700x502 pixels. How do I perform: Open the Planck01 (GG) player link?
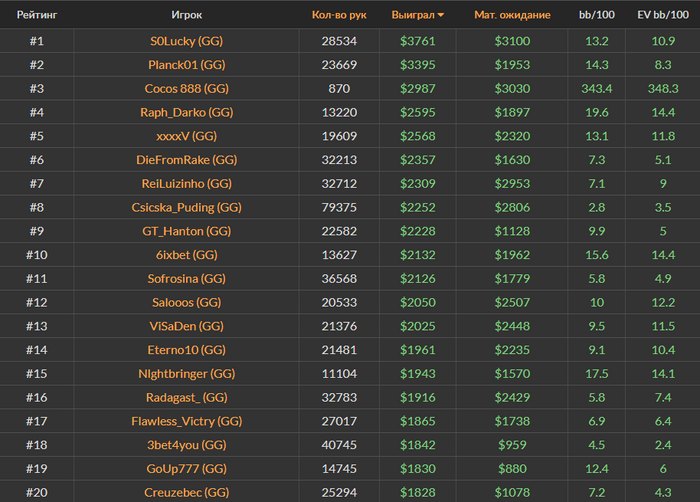(x=186, y=65)
